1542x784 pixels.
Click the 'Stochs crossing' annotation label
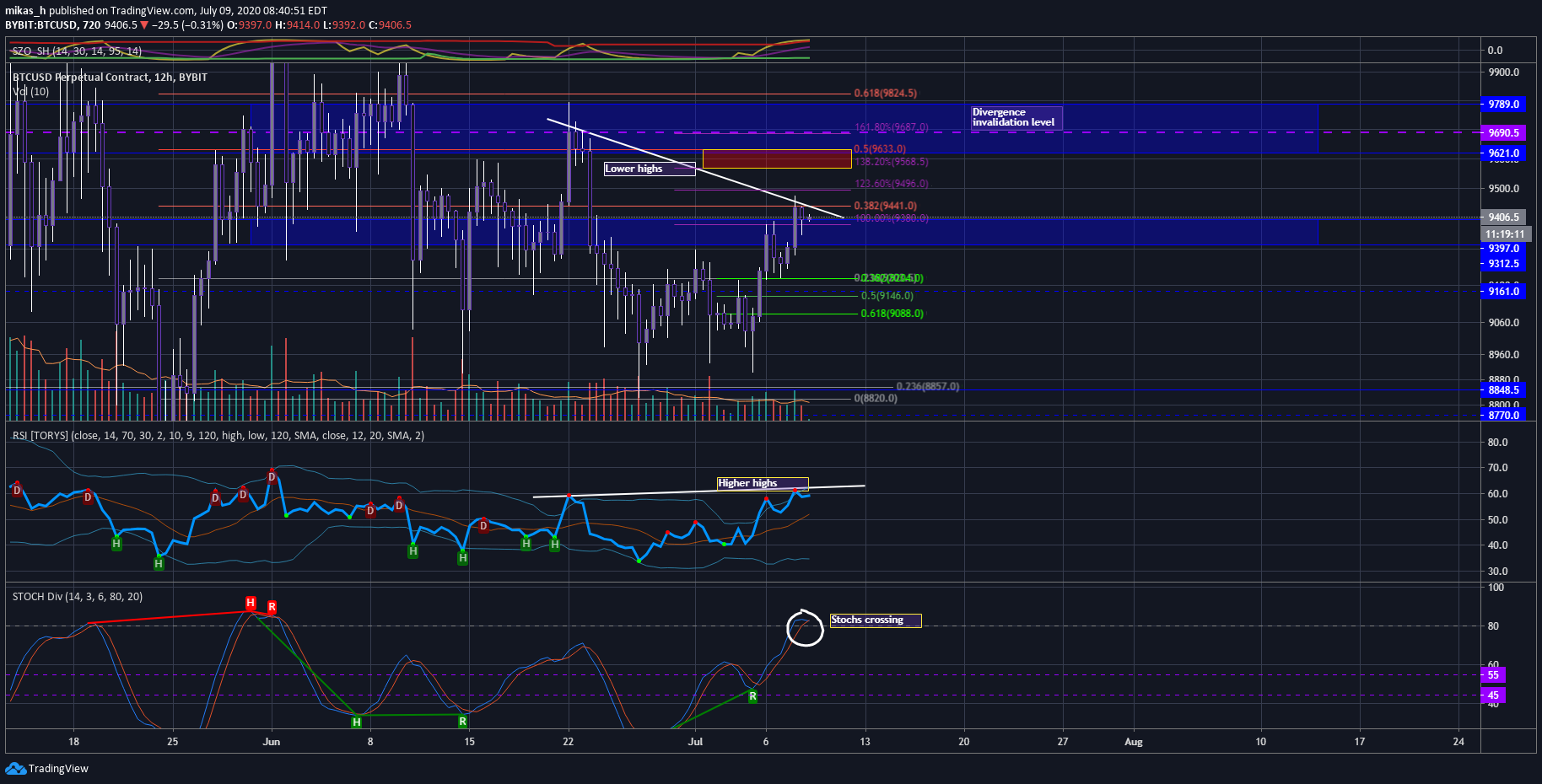(876, 620)
